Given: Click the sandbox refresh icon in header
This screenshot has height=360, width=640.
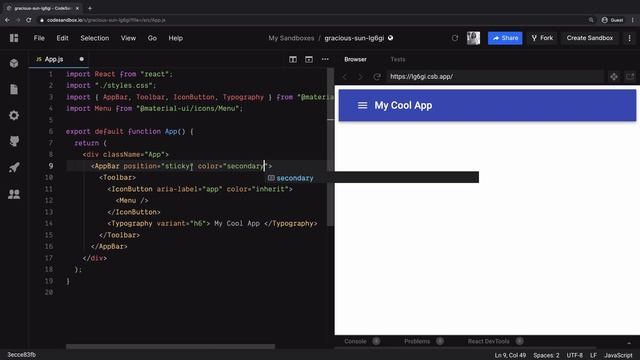Looking at the screenshot, I should pyautogui.click(x=455, y=38).
